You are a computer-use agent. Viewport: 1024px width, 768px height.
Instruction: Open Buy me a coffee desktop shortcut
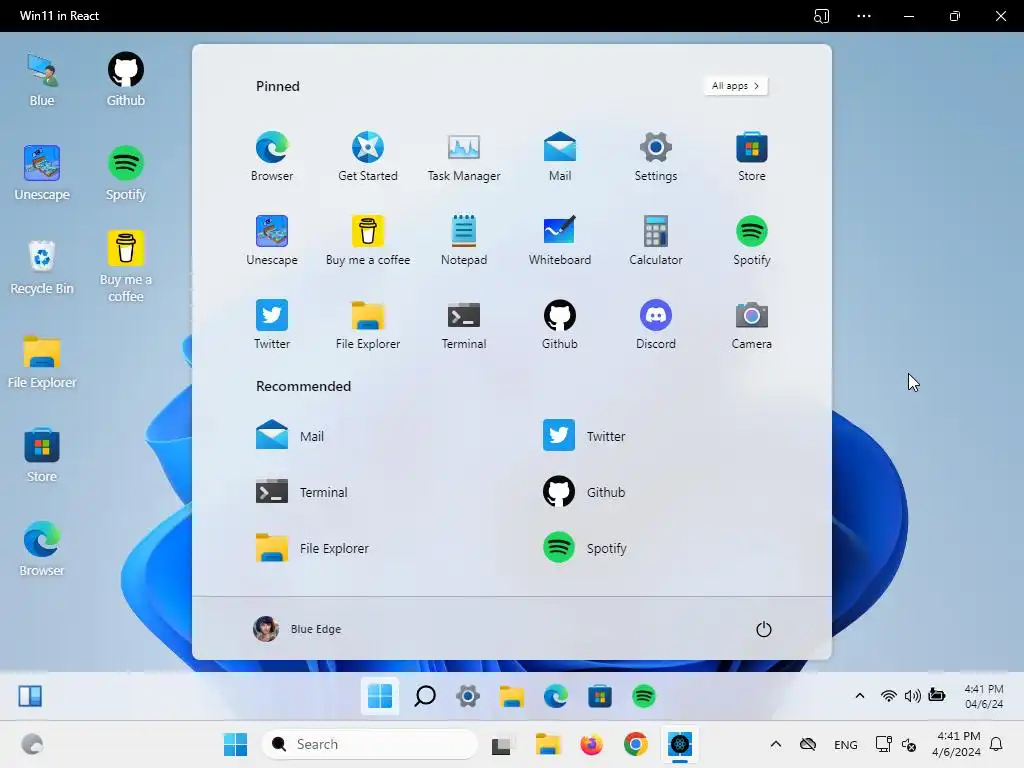click(x=125, y=266)
